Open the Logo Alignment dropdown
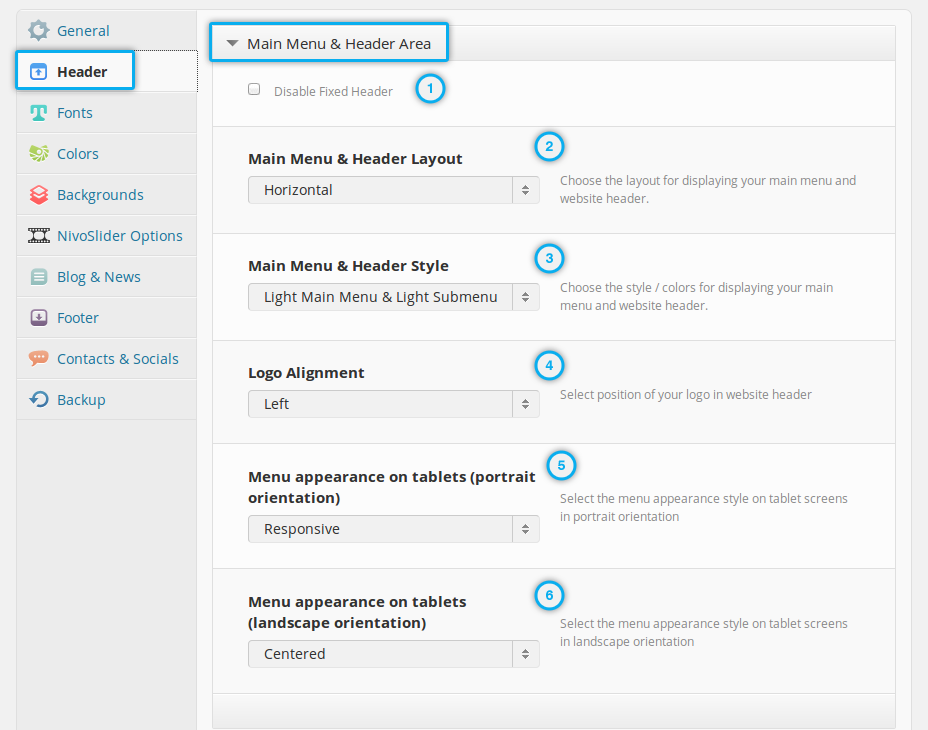Image resolution: width=928 pixels, height=730 pixels. (x=393, y=404)
